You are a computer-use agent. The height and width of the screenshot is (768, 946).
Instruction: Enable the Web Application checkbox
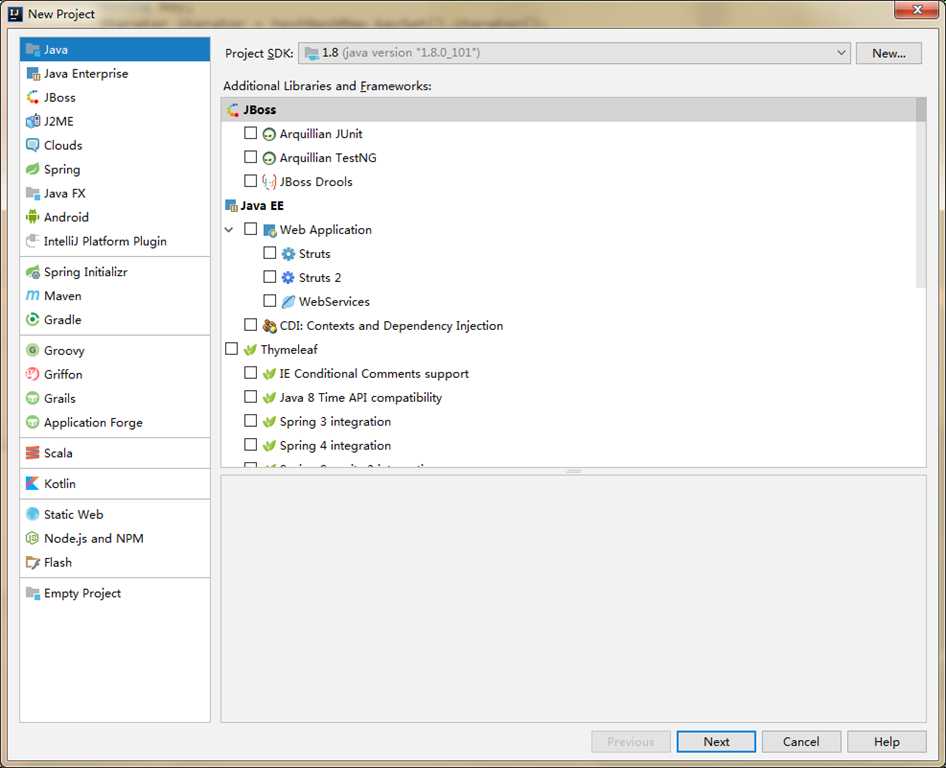[x=250, y=229]
